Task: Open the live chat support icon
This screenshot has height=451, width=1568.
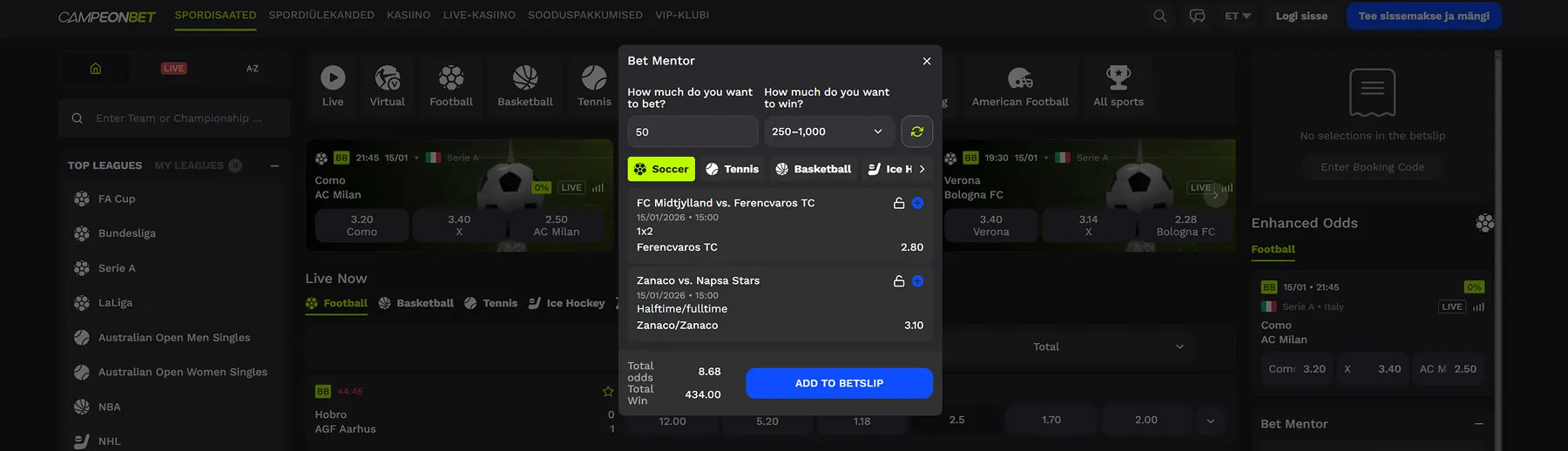Action: (1197, 16)
